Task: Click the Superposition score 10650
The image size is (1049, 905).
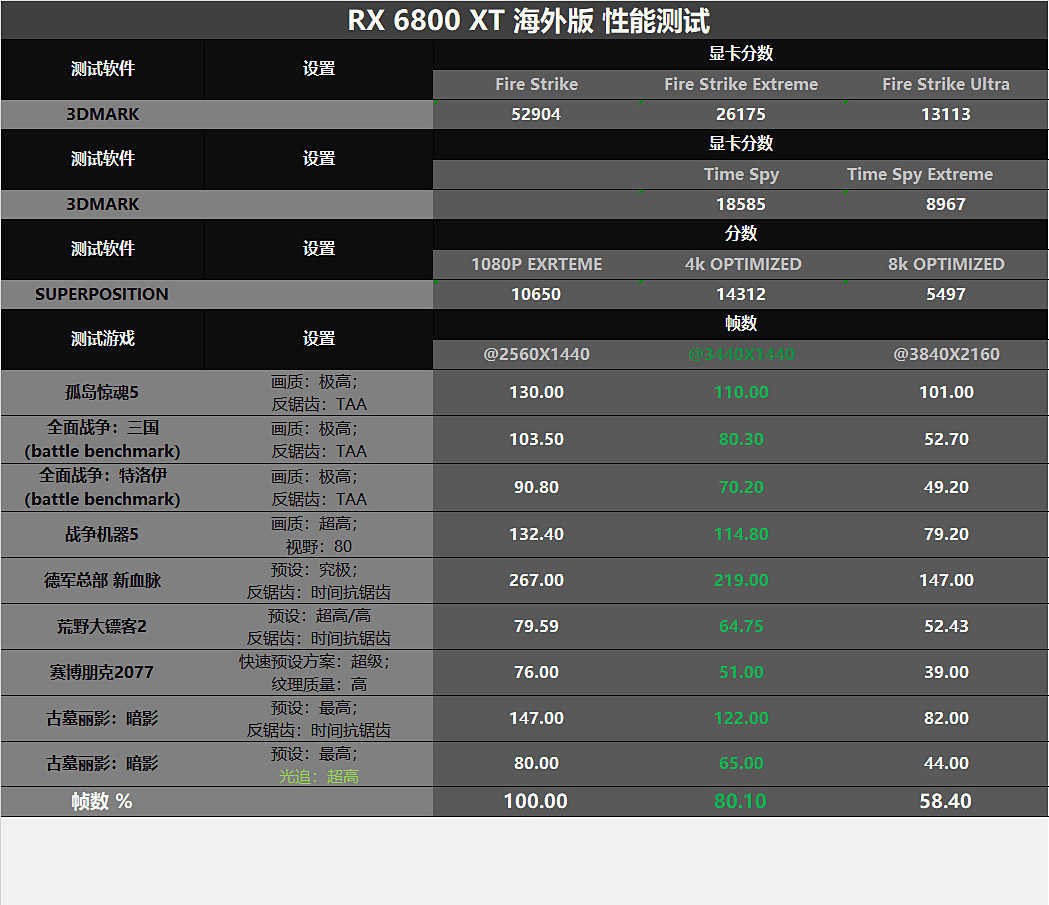Action: point(536,294)
